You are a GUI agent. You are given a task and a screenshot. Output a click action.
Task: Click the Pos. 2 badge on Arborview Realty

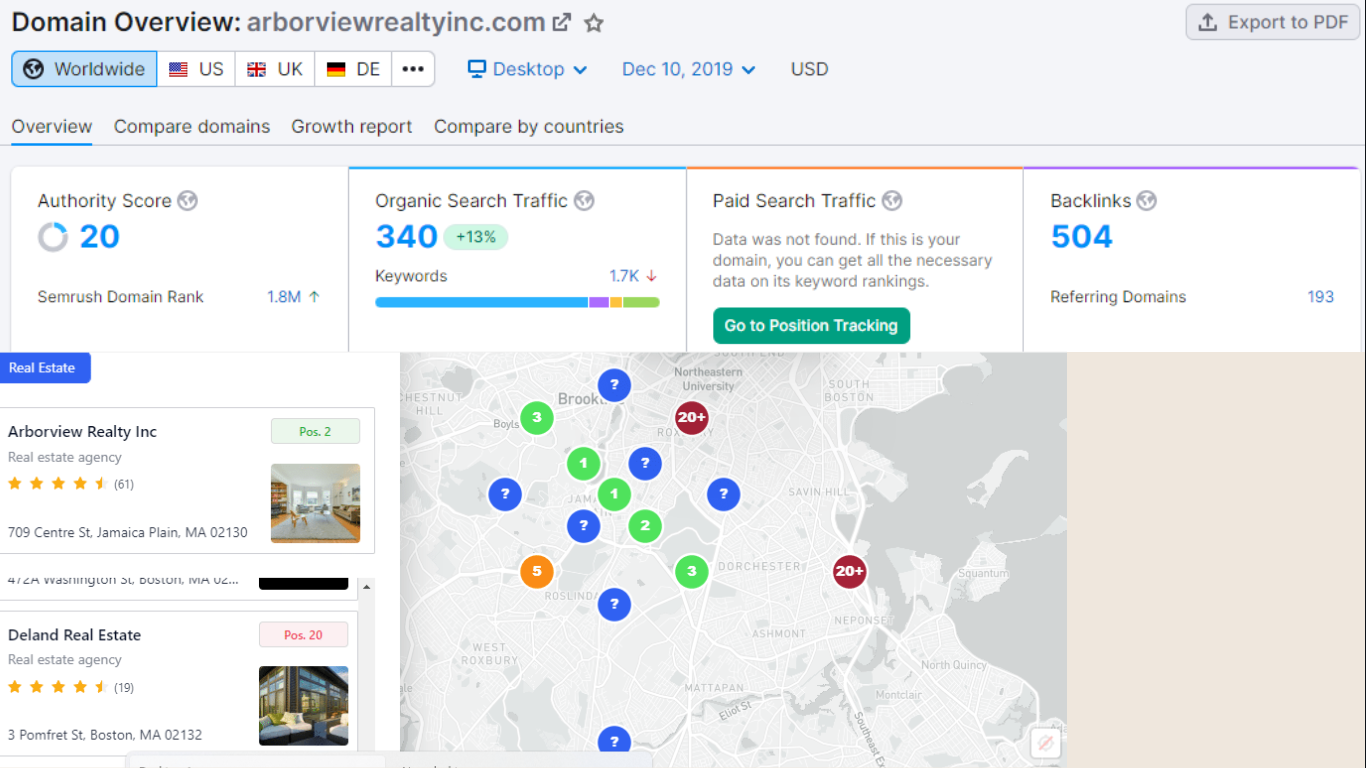[315, 432]
